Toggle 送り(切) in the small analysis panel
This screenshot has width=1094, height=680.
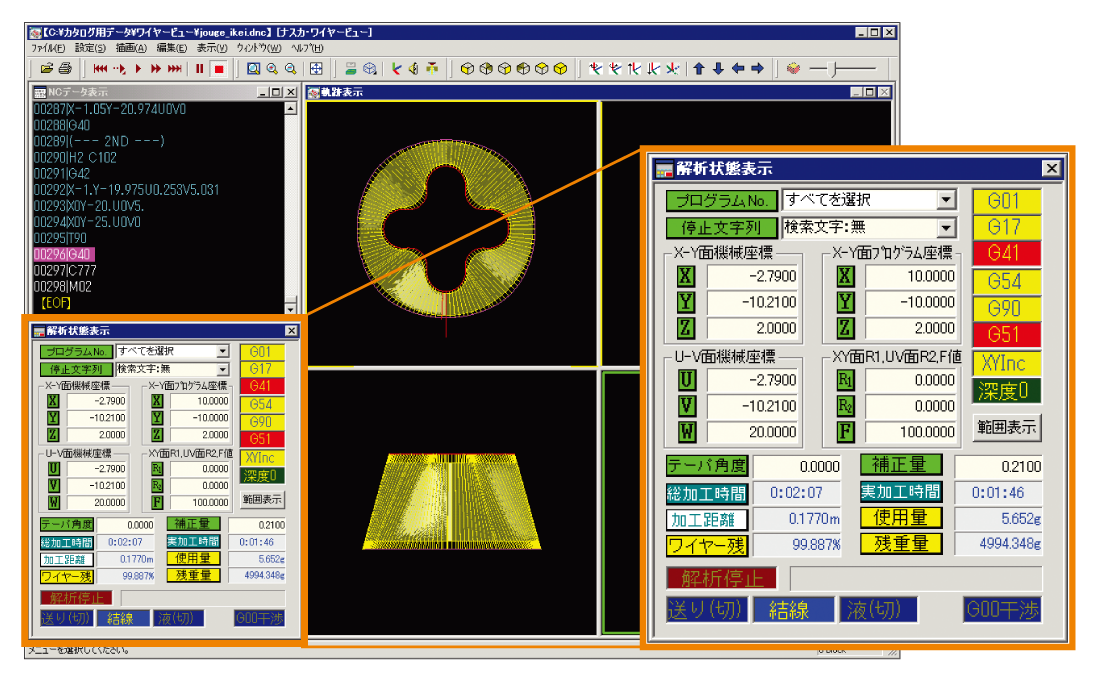click(x=66, y=618)
